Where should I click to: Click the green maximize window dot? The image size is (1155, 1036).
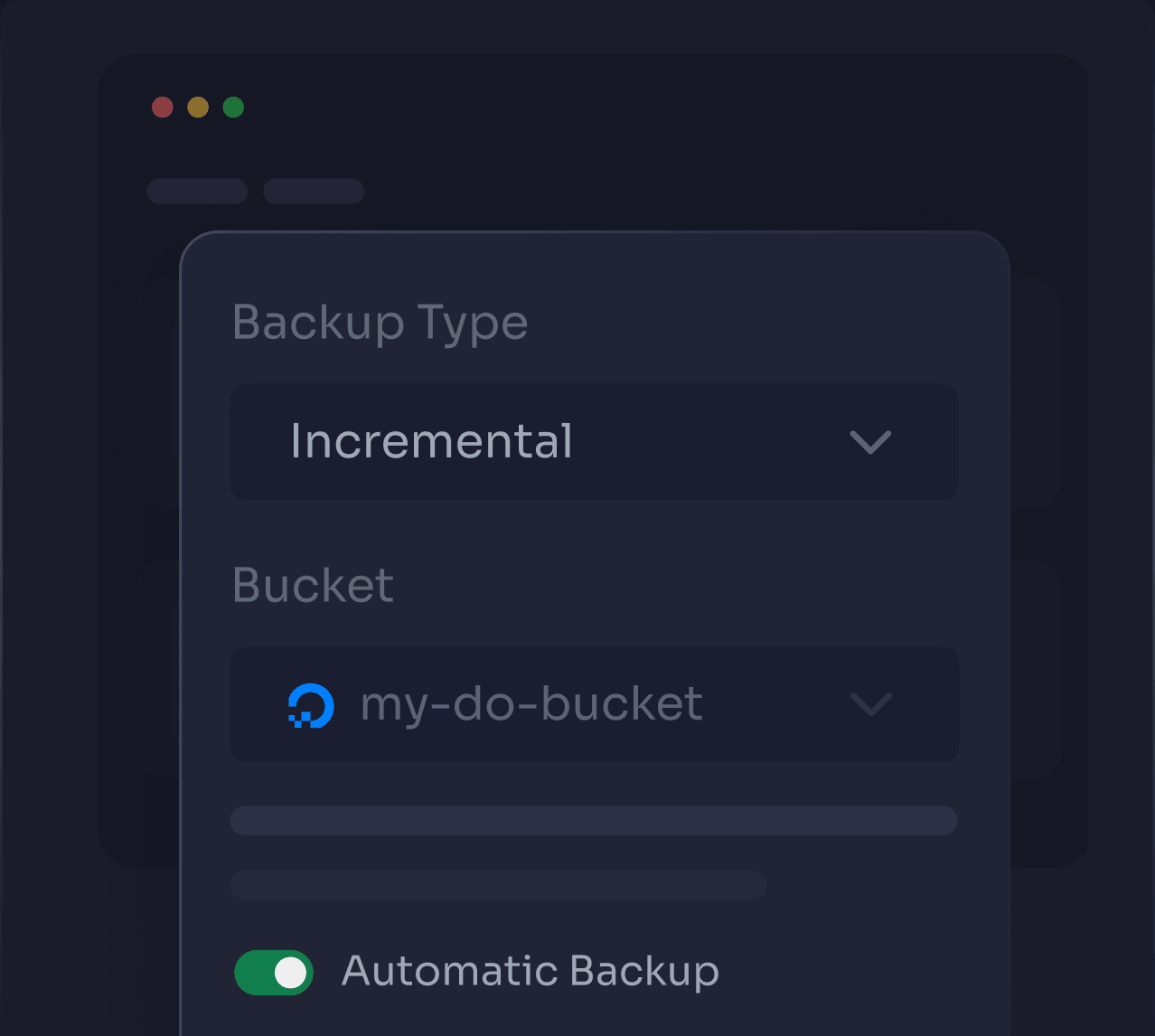point(233,108)
